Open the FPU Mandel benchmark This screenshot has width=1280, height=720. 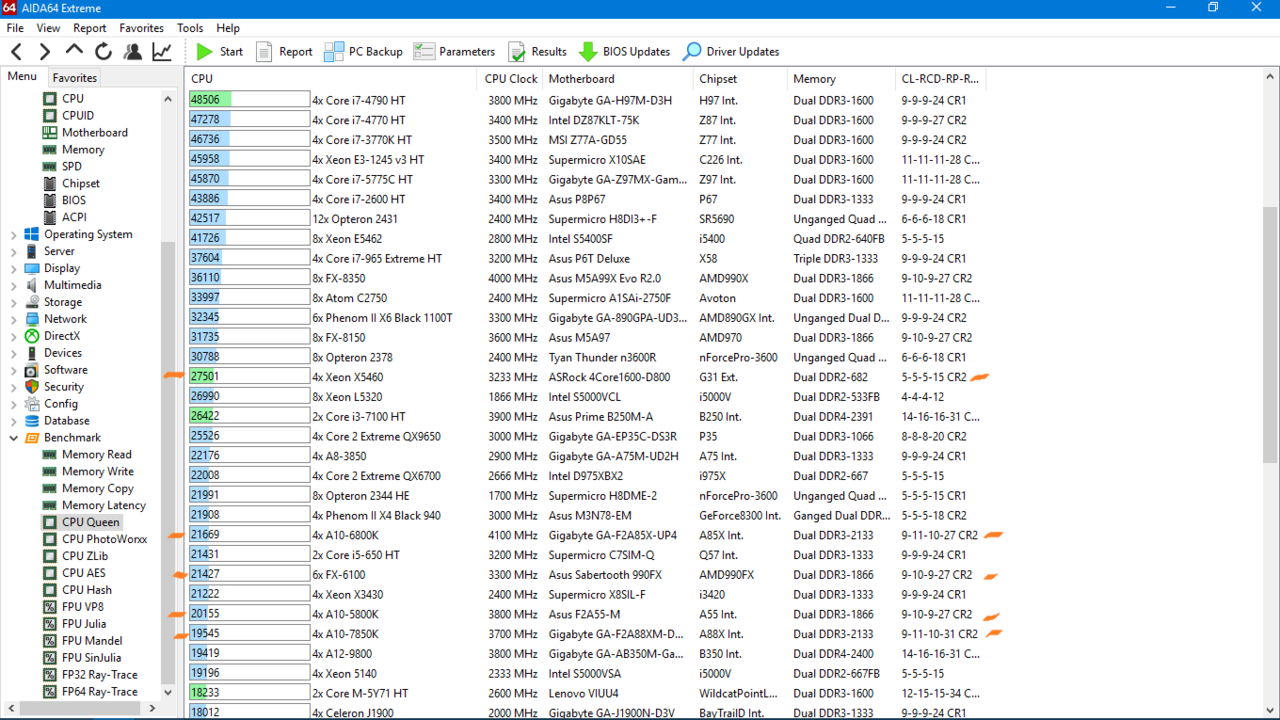(92, 642)
